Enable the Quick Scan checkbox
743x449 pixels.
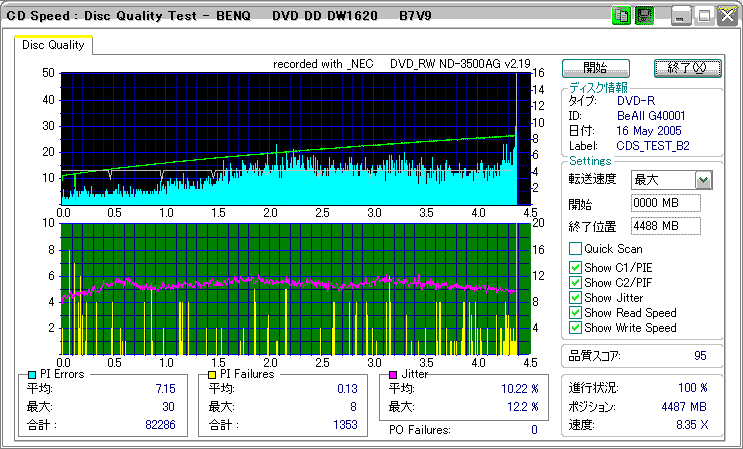[575, 249]
